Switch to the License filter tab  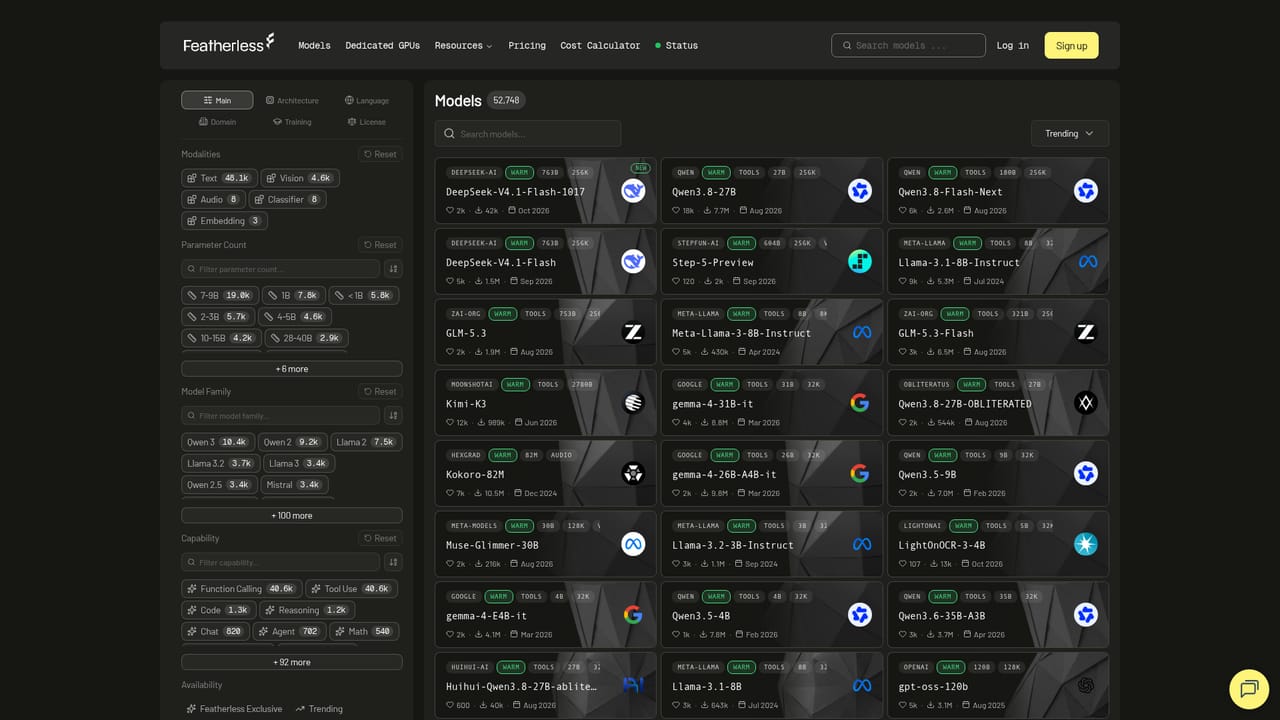click(367, 121)
